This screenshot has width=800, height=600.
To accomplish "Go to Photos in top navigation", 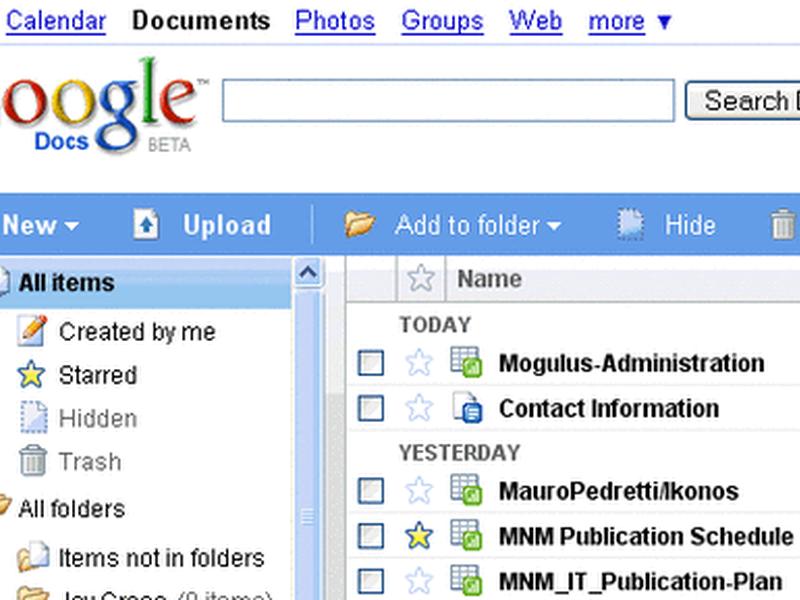I will coord(335,21).
